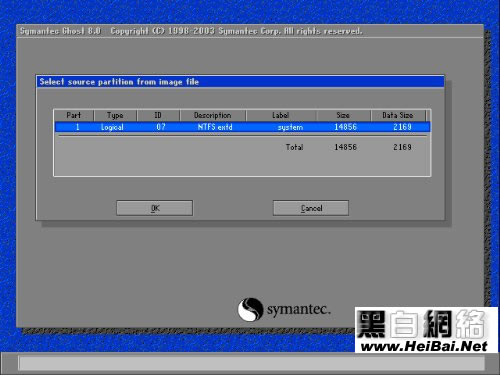Click the 14856 size value in selected row
Screen dimensions: 500x375
[x=346, y=127]
